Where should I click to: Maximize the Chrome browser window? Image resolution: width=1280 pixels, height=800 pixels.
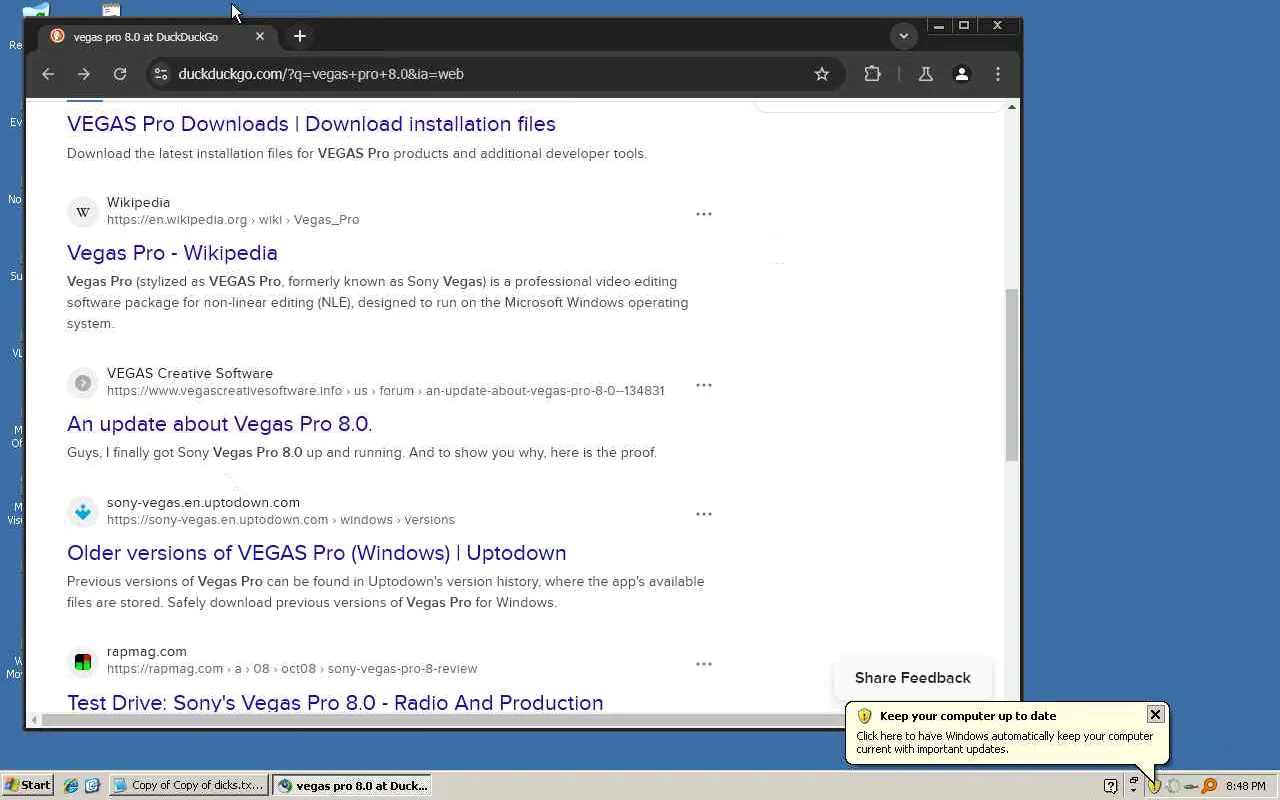tap(964, 26)
